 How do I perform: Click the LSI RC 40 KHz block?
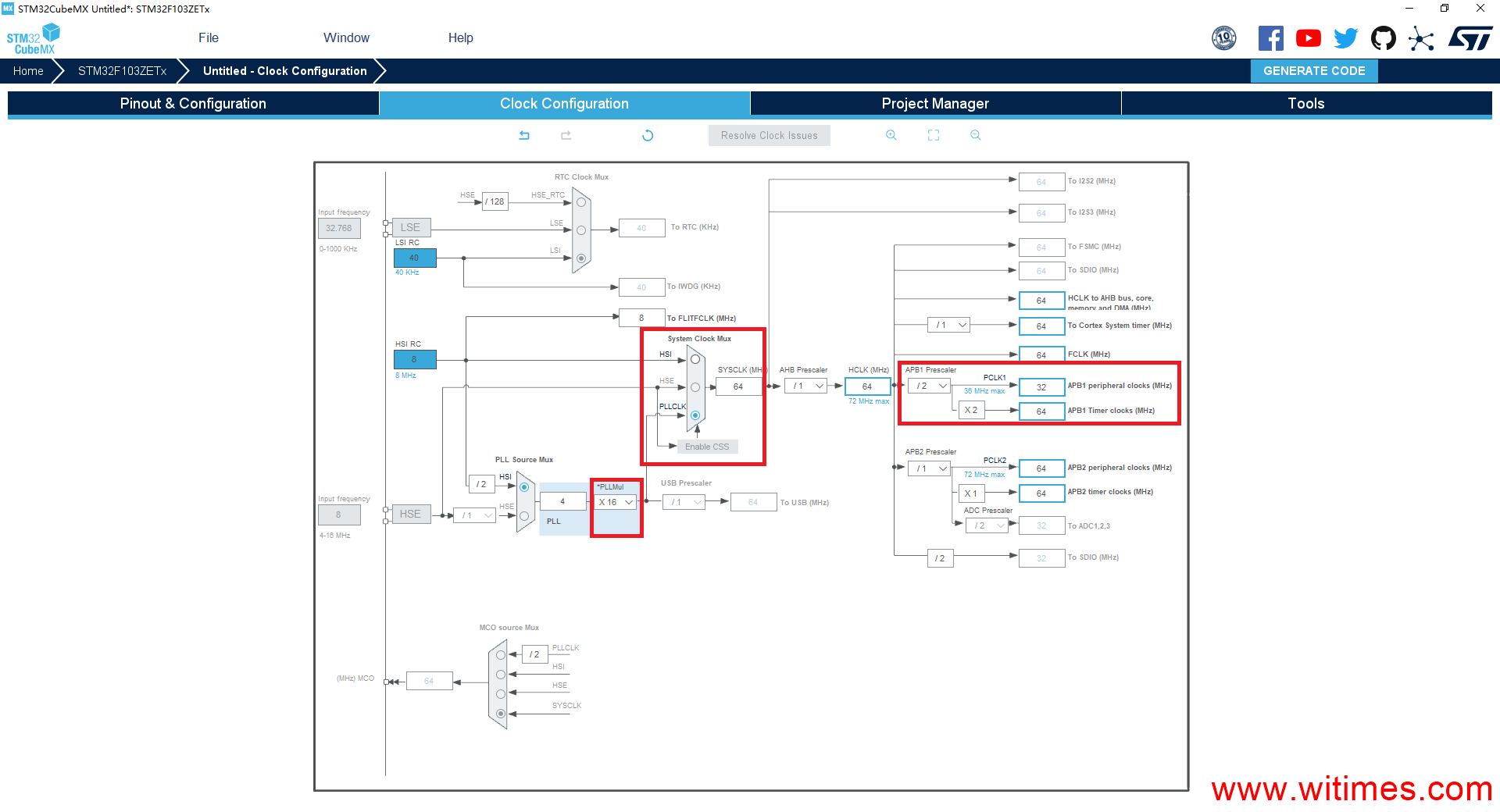(415, 258)
